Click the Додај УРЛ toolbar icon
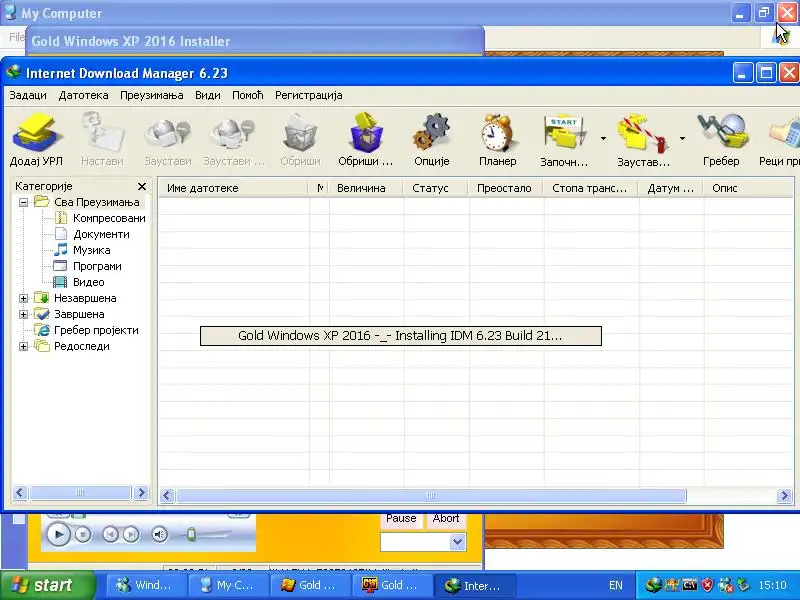 click(36, 139)
